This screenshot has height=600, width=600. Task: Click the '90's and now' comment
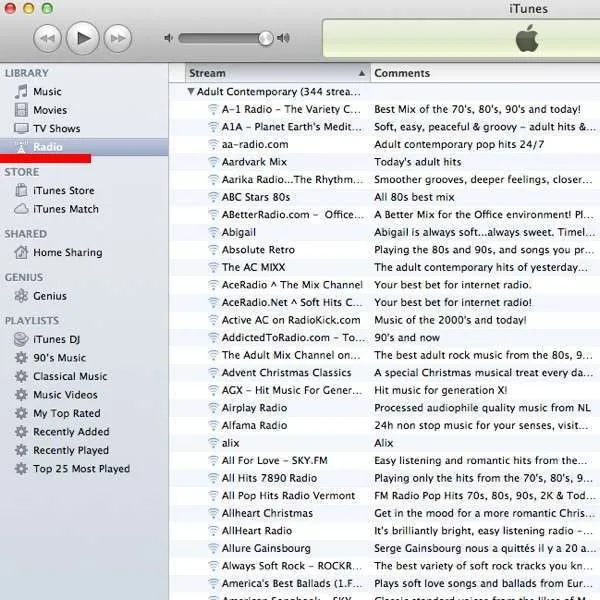point(407,338)
